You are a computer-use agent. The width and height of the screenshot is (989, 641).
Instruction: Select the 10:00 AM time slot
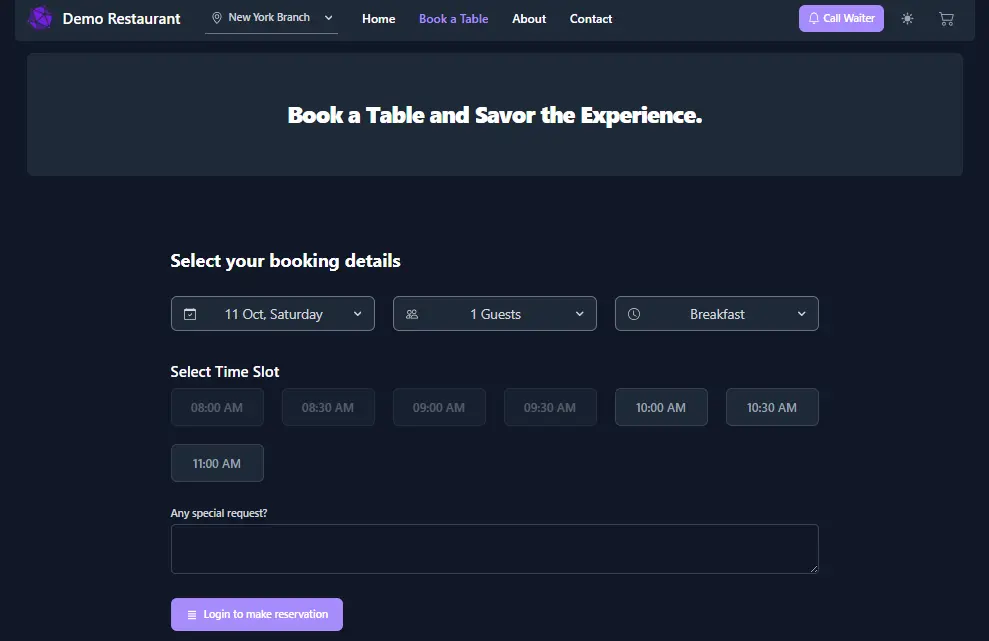pos(661,407)
